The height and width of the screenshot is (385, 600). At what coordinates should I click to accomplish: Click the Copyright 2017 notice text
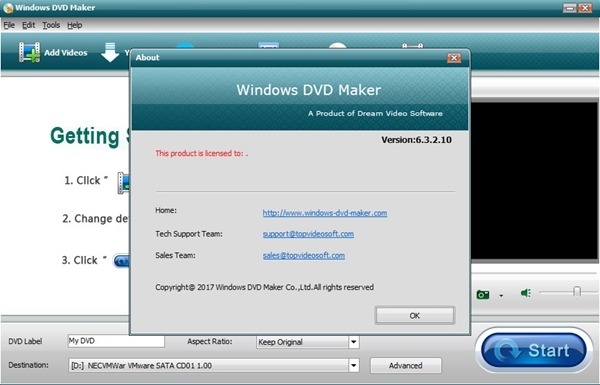pyautogui.click(x=264, y=287)
